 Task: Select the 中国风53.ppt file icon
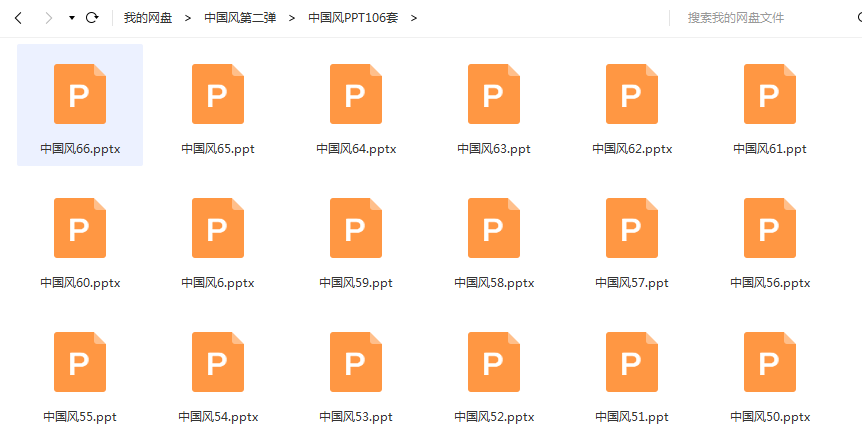click(x=356, y=362)
